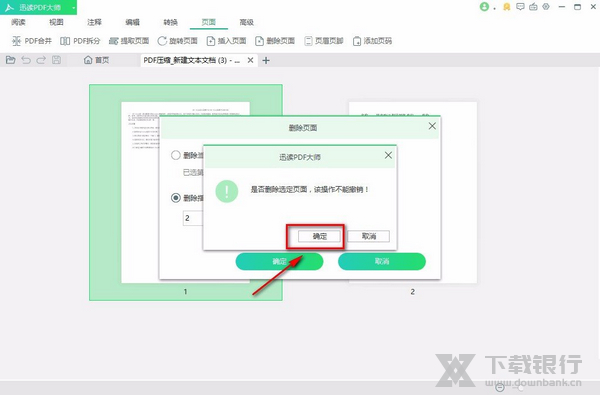The width and height of the screenshot is (600, 395).
Task: Click the open file folder icon
Action: 11,60
